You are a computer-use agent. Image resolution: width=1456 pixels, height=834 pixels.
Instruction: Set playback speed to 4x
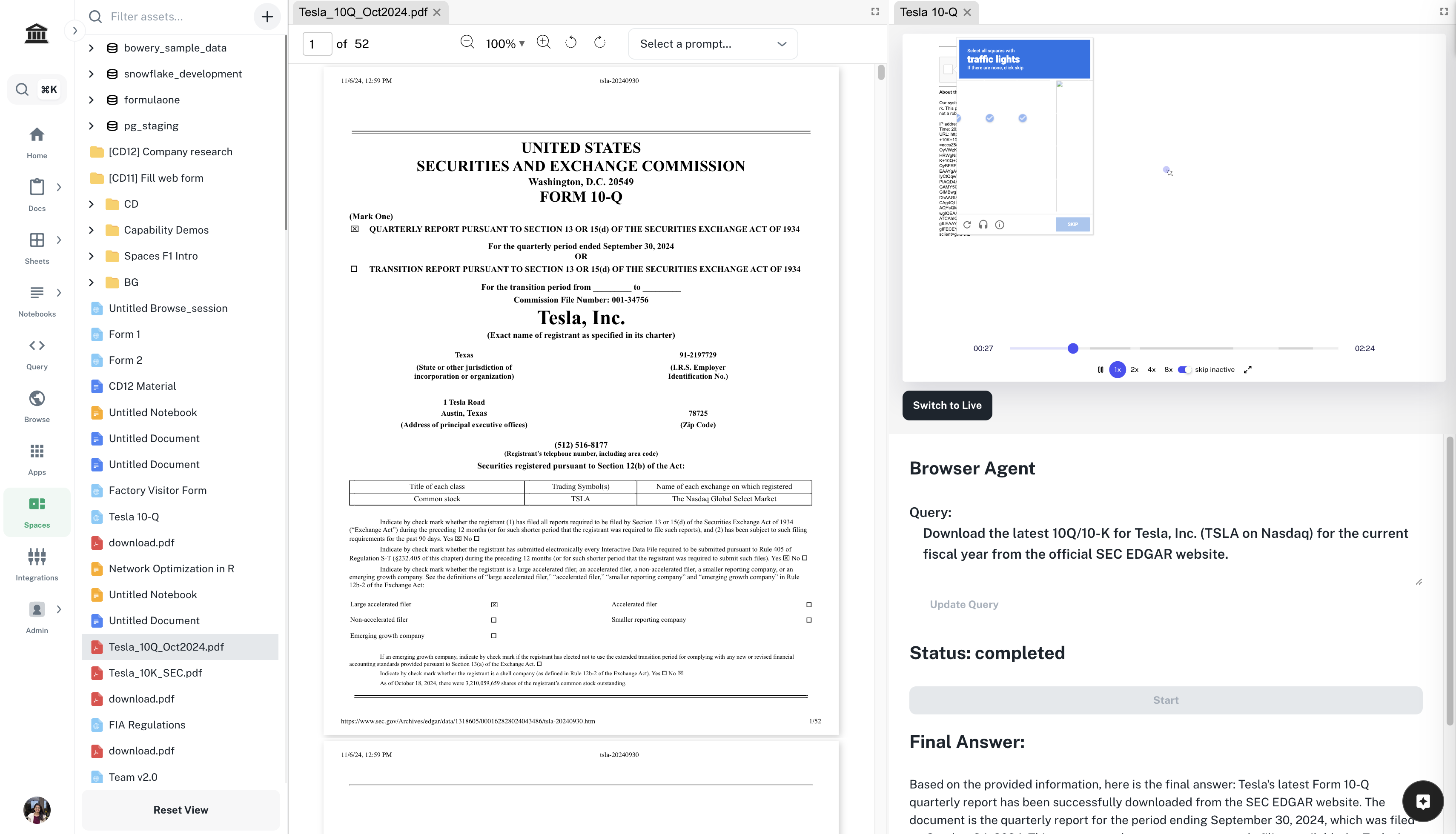coord(1151,369)
